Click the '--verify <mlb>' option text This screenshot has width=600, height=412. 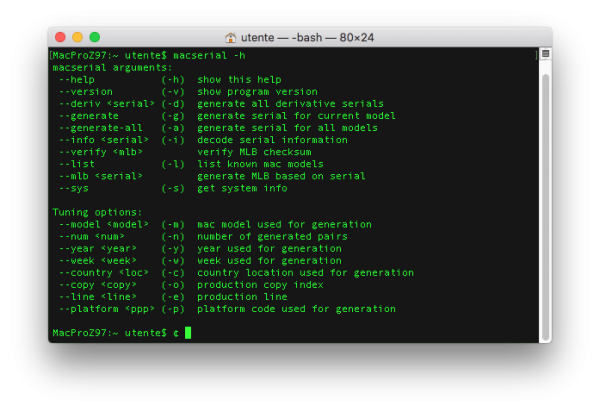click(101, 152)
